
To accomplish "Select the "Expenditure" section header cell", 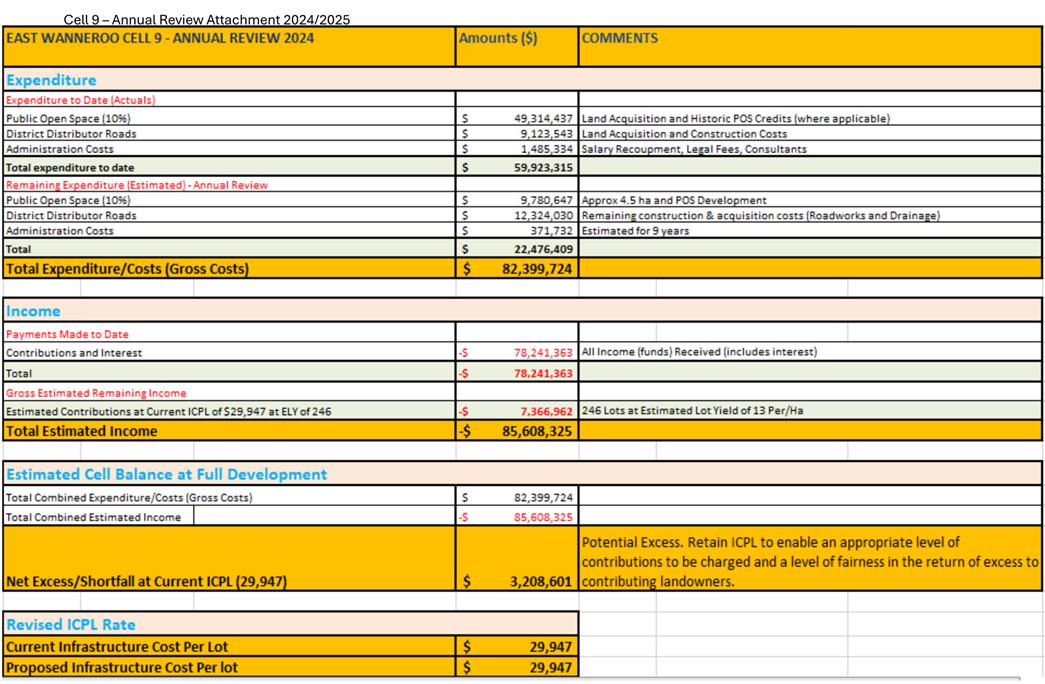I will point(49,80).
